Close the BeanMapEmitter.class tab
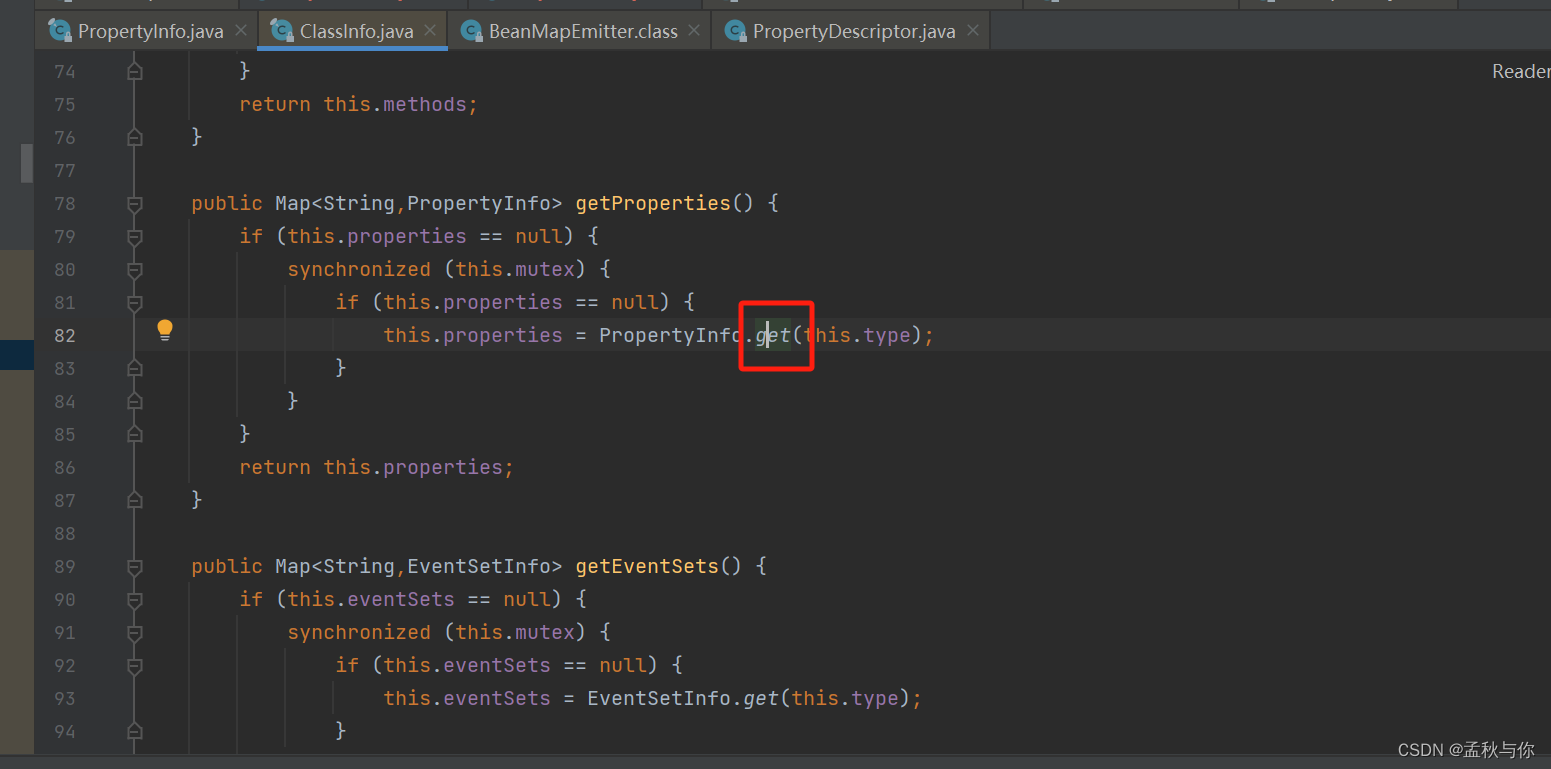The height and width of the screenshot is (769, 1551). pyautogui.click(x=694, y=31)
